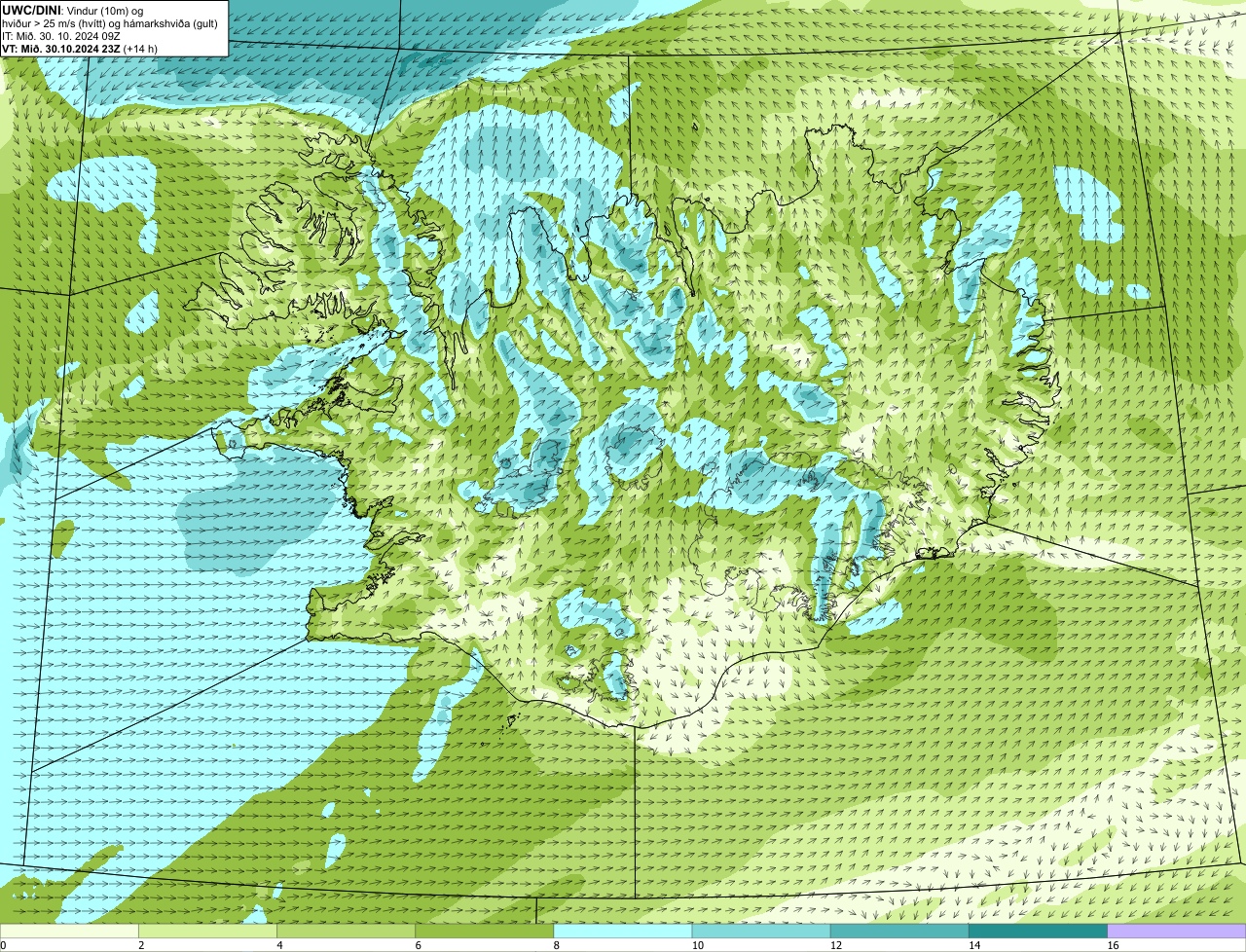Click the '12' label on the color scale
The height and width of the screenshot is (952, 1246).
(835, 945)
